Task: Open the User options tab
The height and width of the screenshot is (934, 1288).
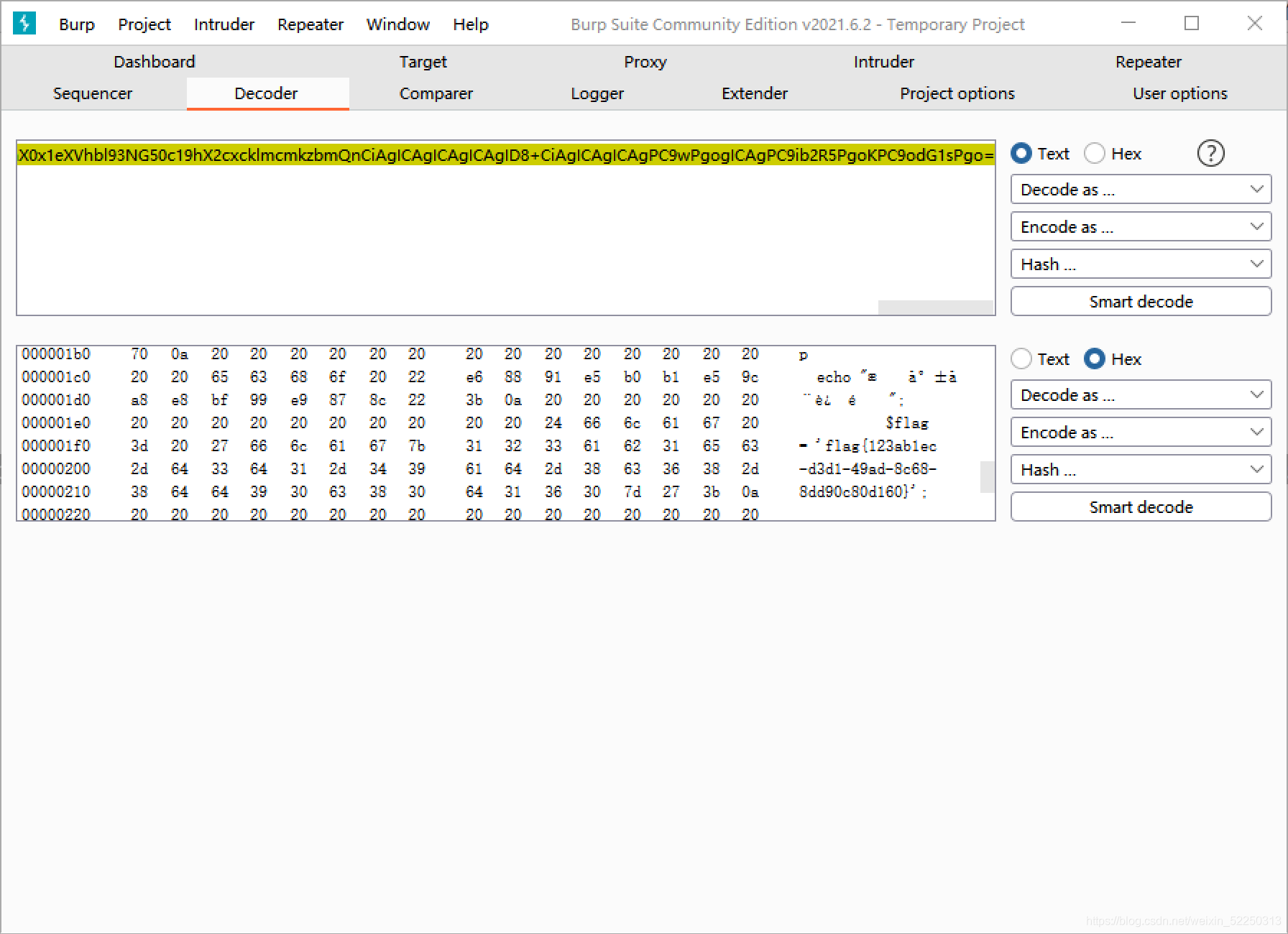Action: (1180, 93)
